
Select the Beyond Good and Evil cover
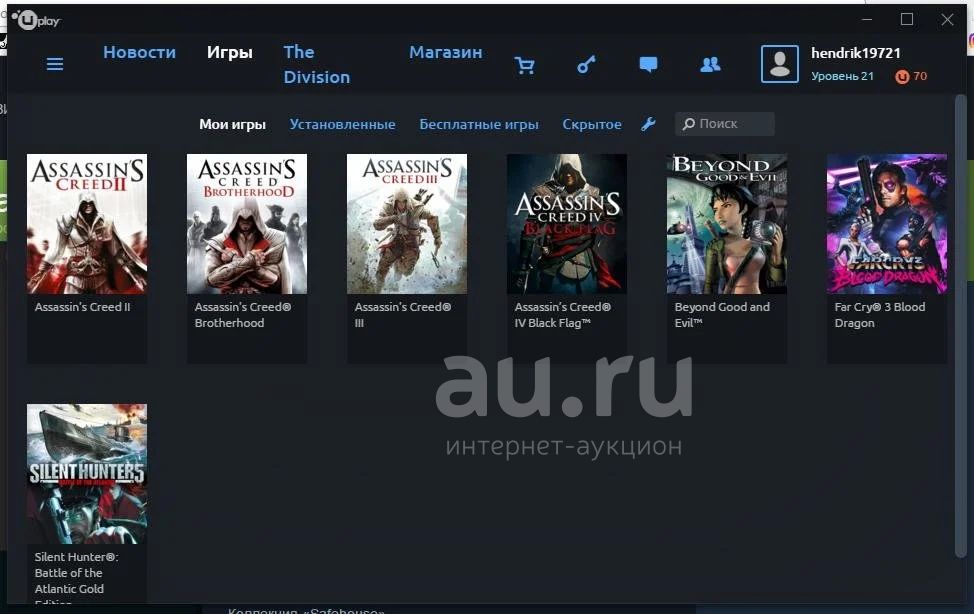point(727,224)
